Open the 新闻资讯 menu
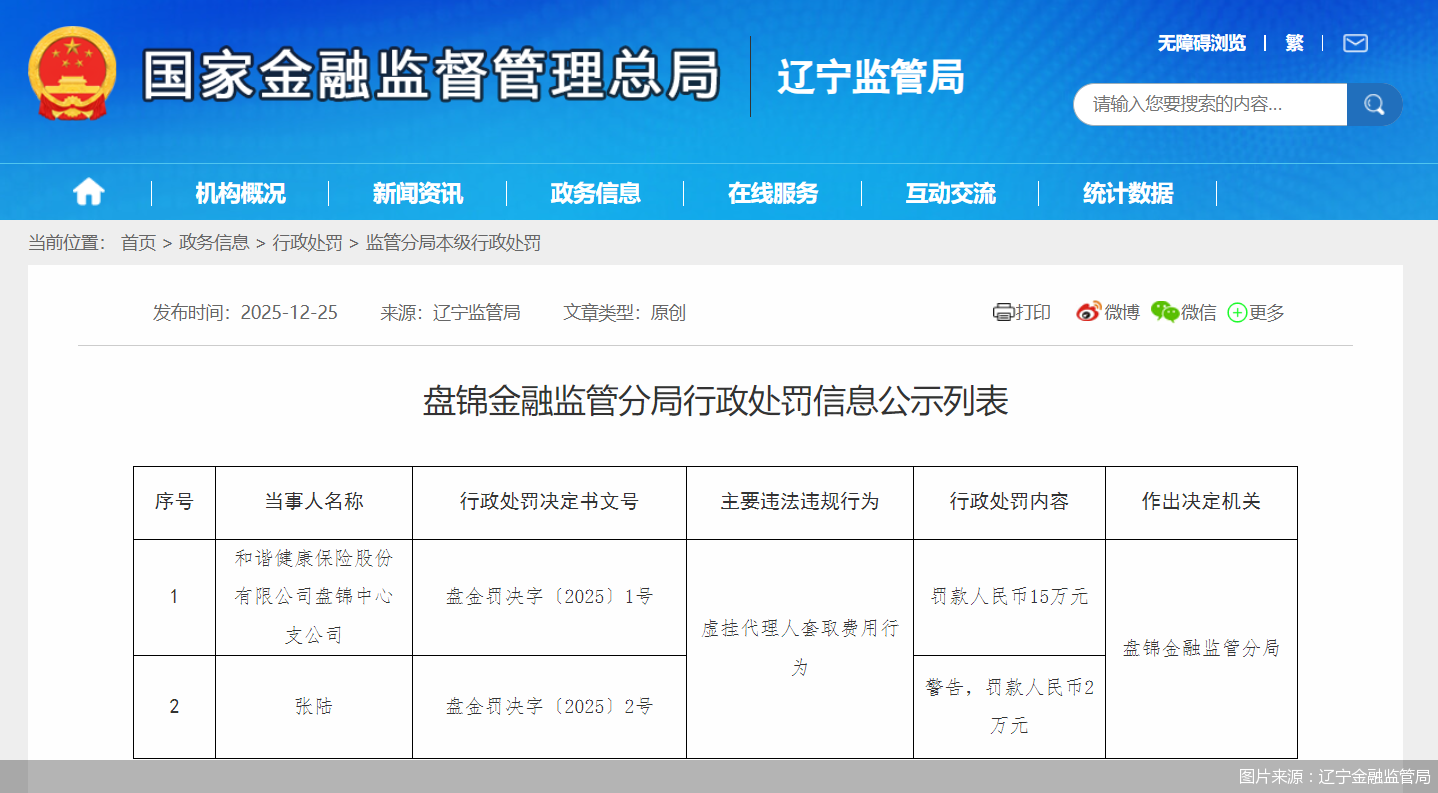 coord(417,193)
